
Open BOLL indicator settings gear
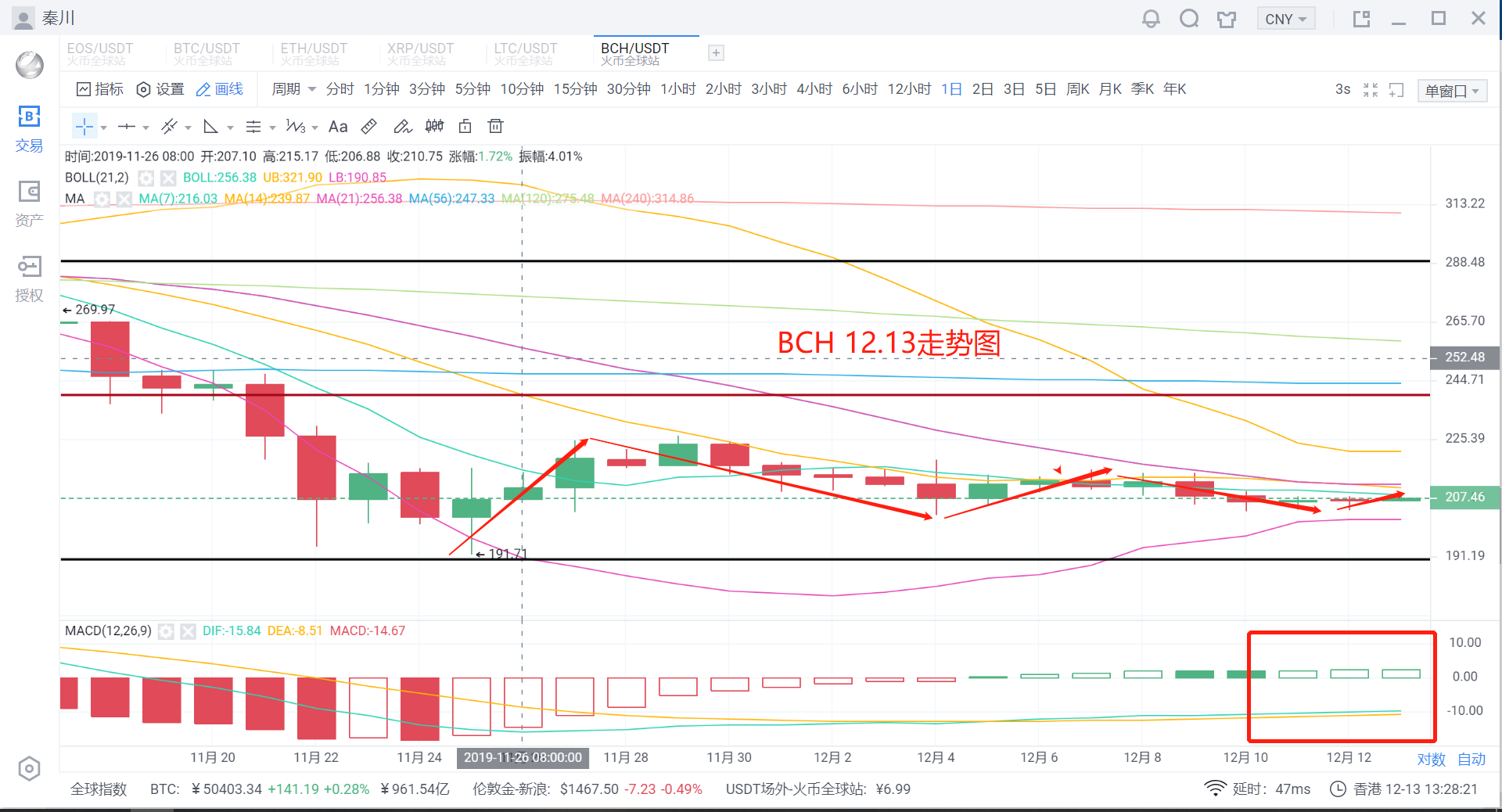(146, 178)
